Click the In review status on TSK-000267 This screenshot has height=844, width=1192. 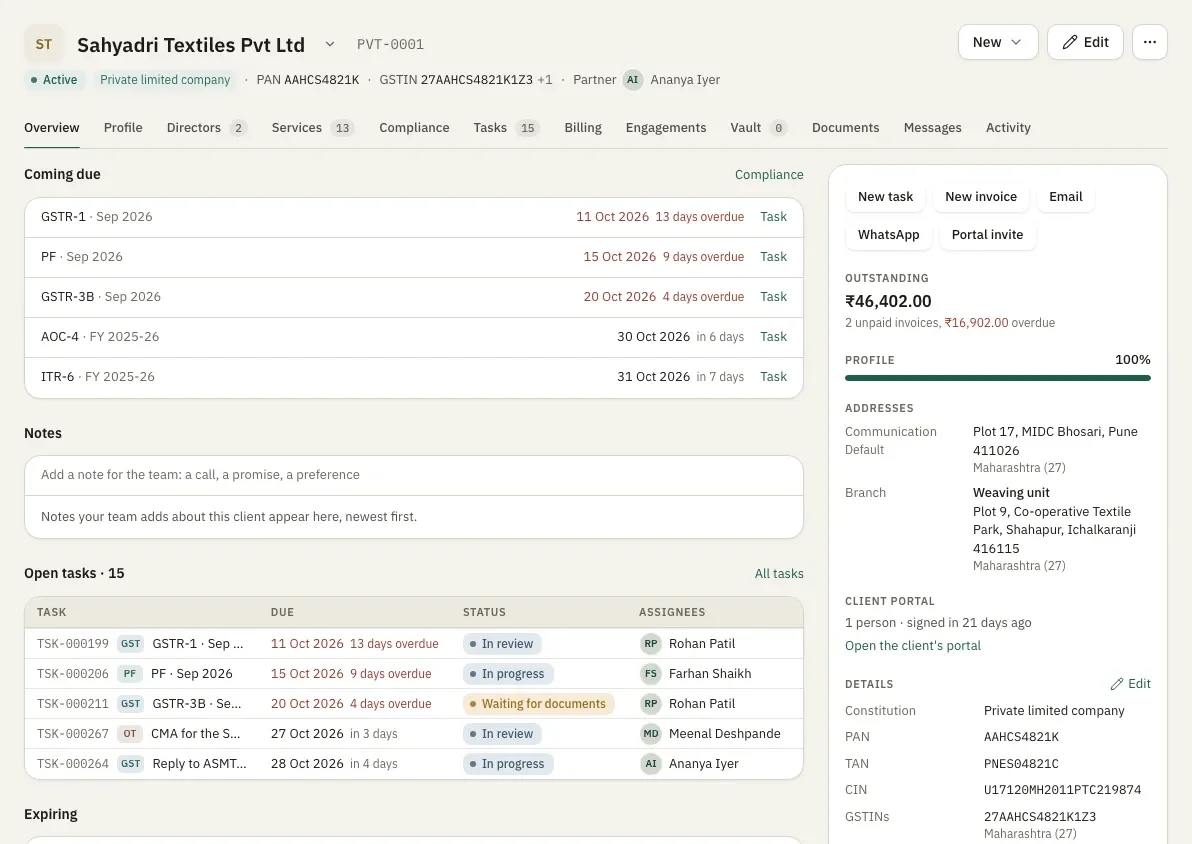pos(502,734)
